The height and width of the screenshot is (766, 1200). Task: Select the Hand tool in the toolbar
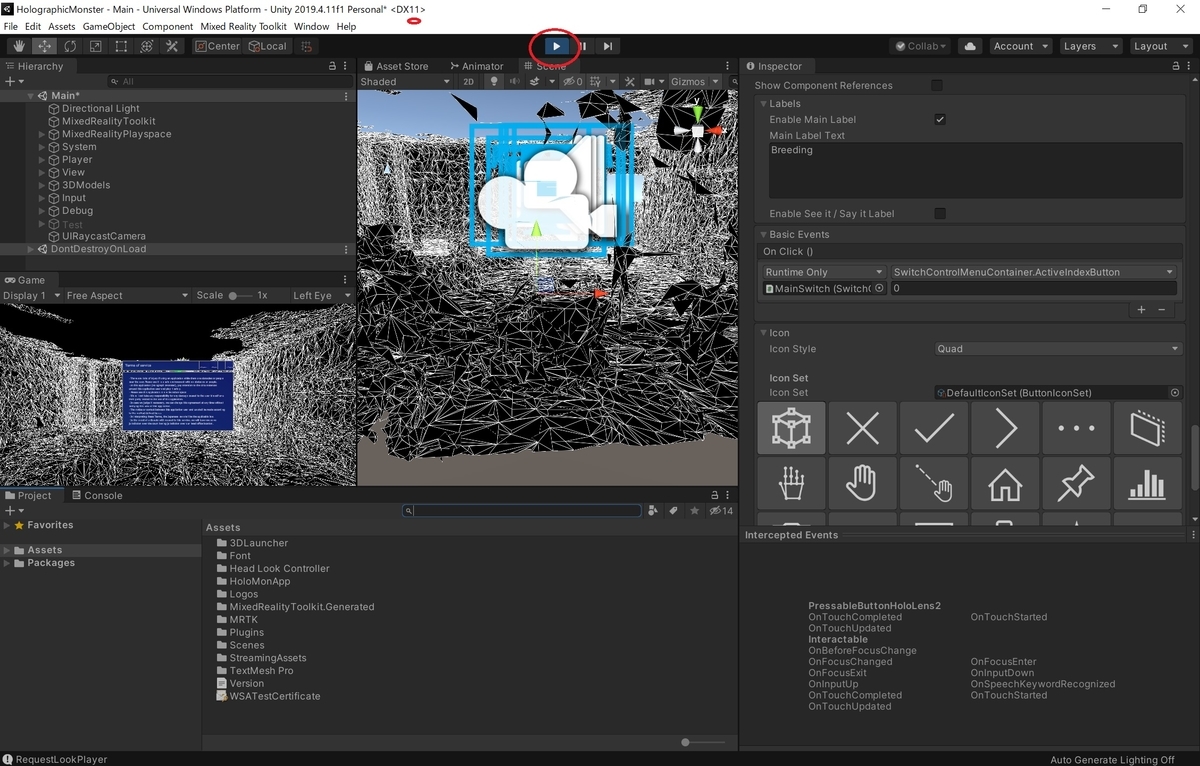(19, 46)
